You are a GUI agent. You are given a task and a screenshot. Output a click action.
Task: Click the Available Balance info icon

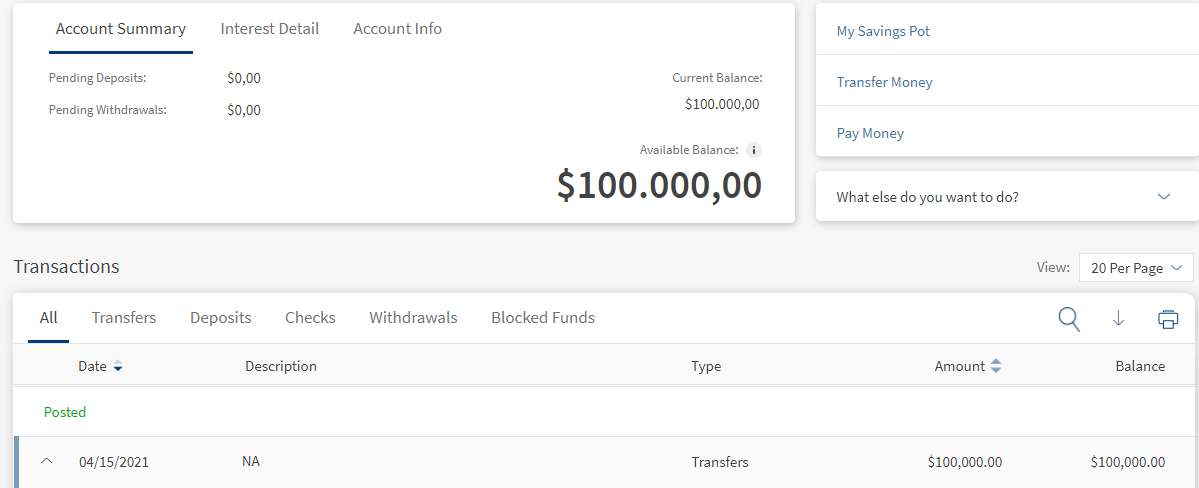pos(754,150)
